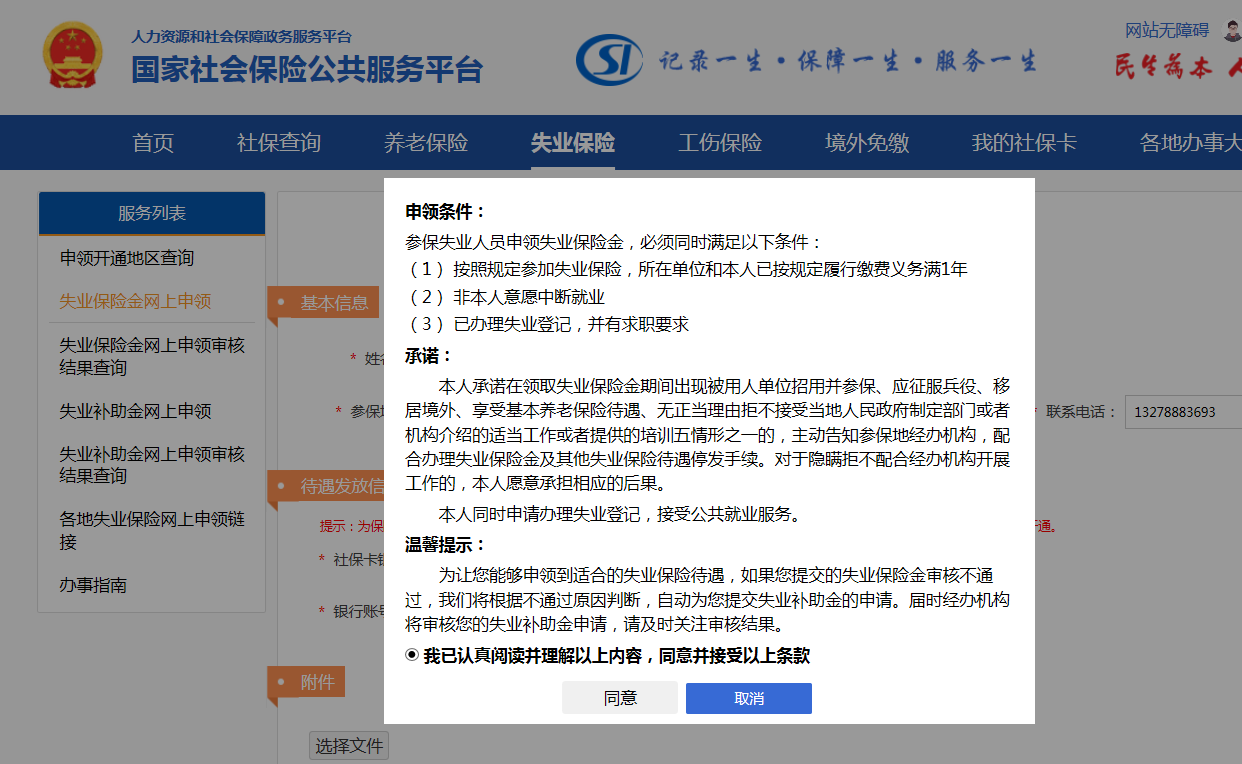Open 申领开通地区查询 in the service list
1242x764 pixels.
point(127,258)
